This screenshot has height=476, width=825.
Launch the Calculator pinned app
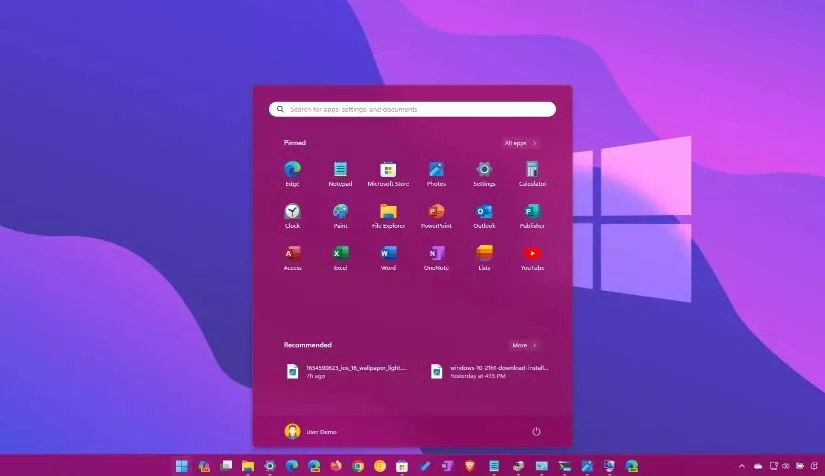[532, 174]
